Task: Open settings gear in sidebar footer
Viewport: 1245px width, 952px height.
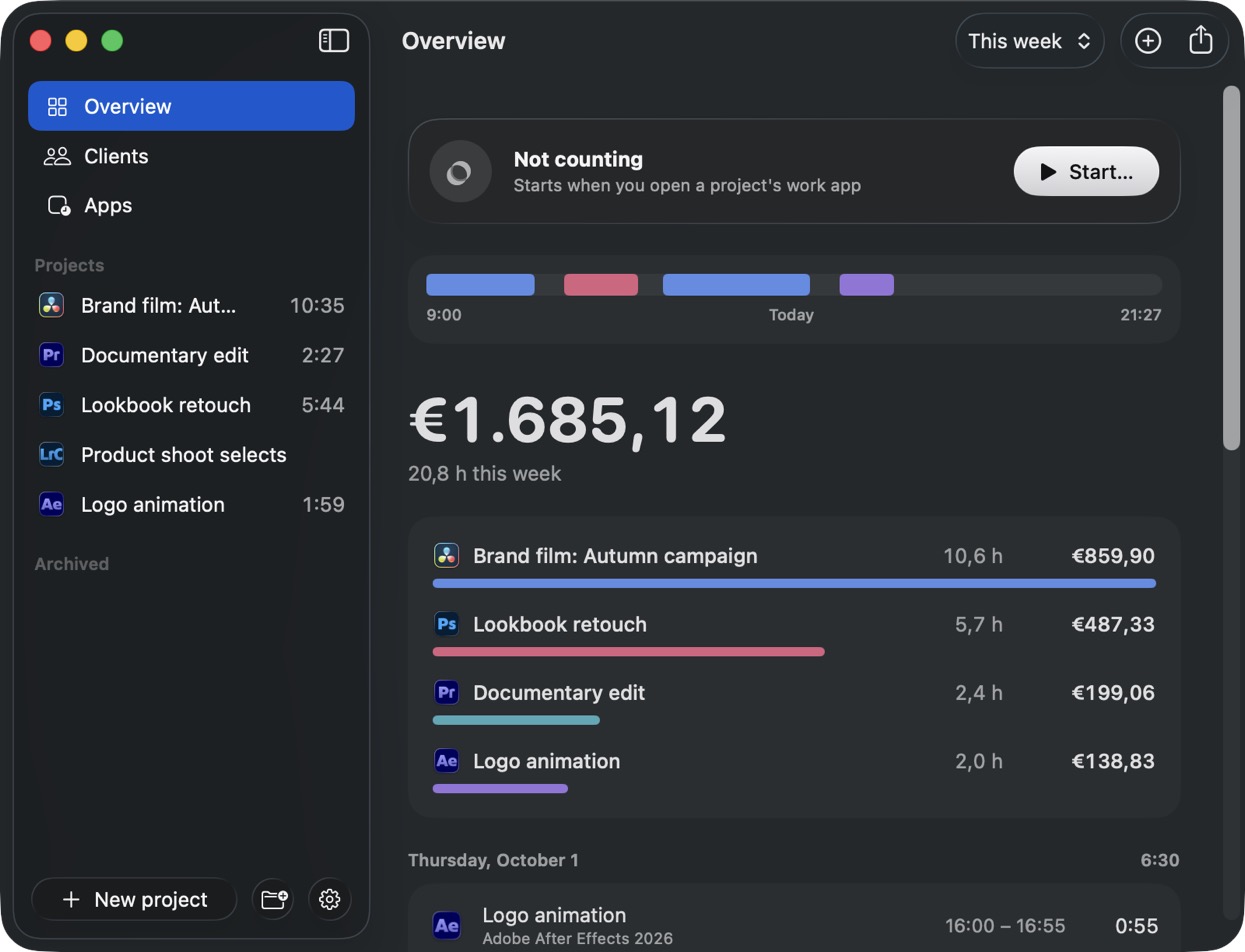Action: coord(330,899)
